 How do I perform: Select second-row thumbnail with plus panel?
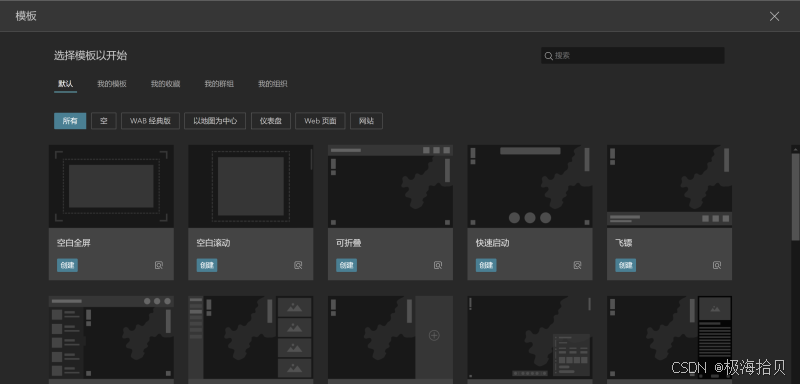pos(390,338)
